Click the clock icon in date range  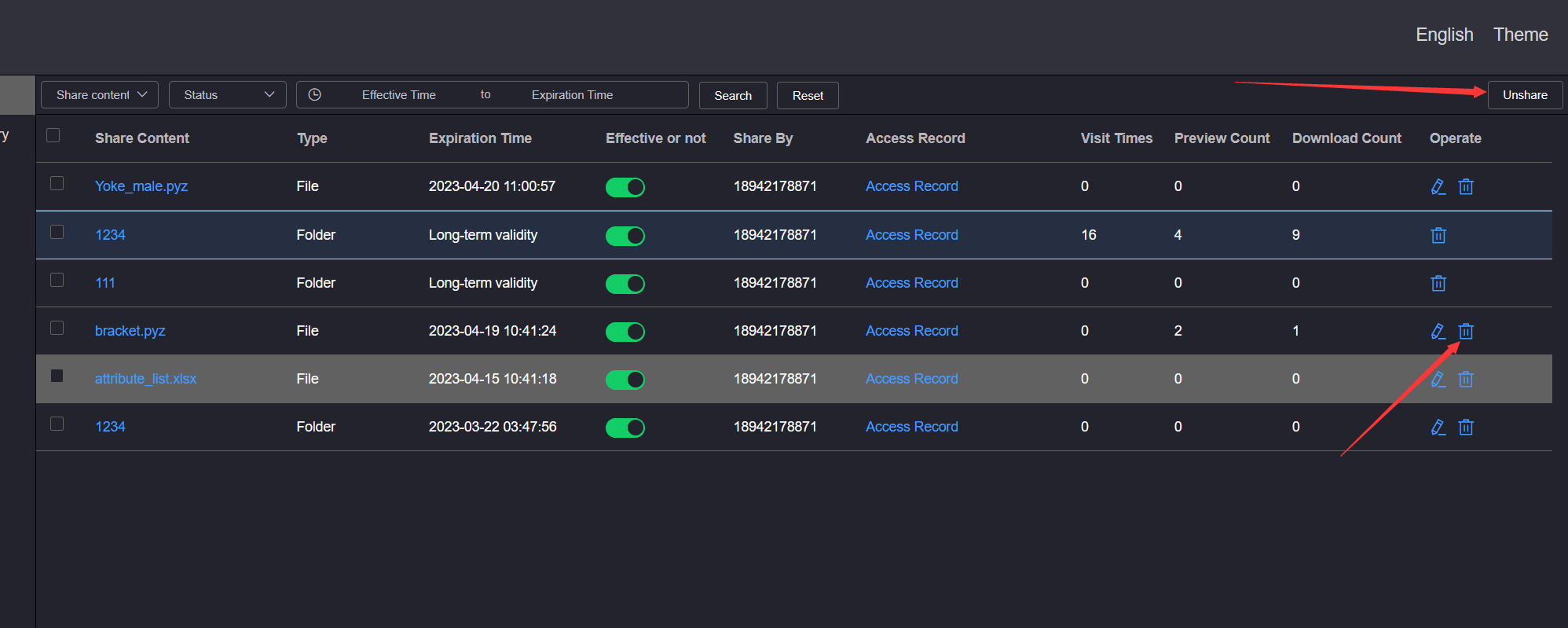pyautogui.click(x=315, y=94)
